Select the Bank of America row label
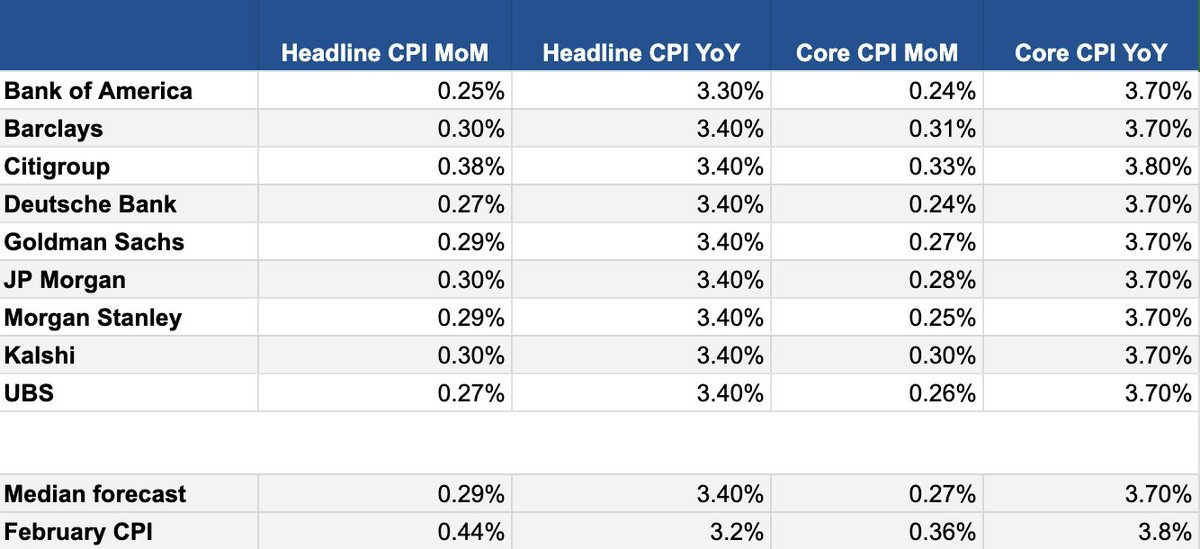Viewport: 1200px width, 549px height. [x=98, y=91]
